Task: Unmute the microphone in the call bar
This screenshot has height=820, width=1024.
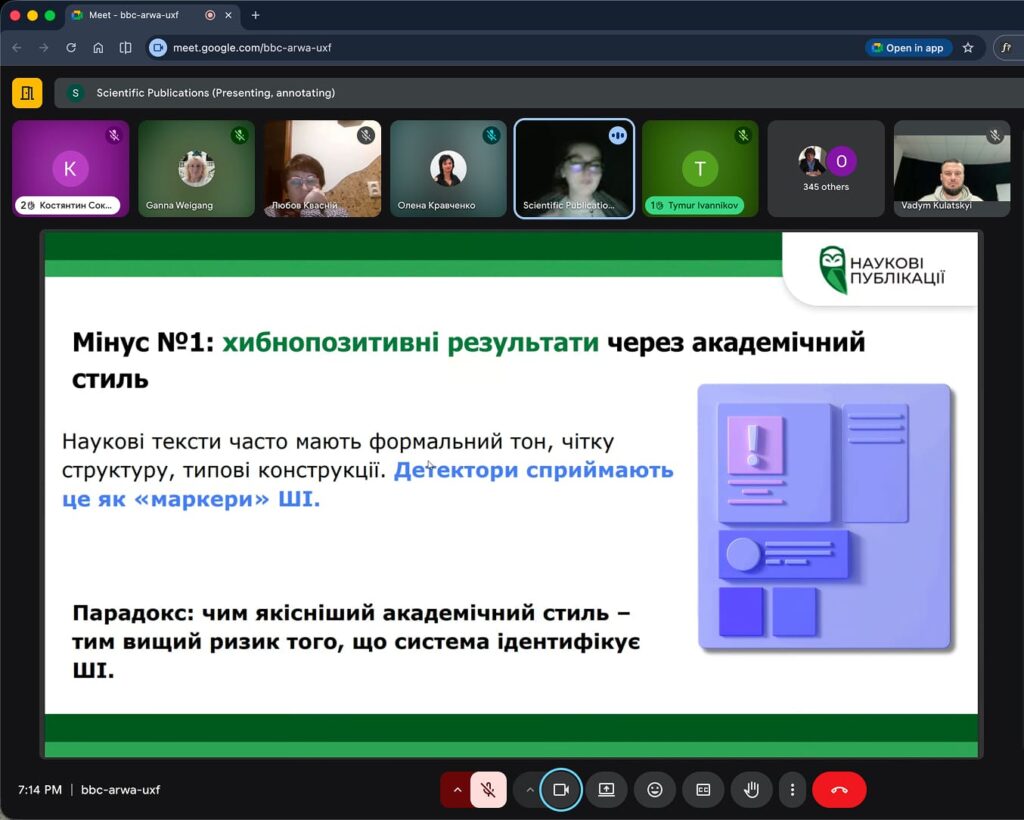Action: click(x=488, y=789)
